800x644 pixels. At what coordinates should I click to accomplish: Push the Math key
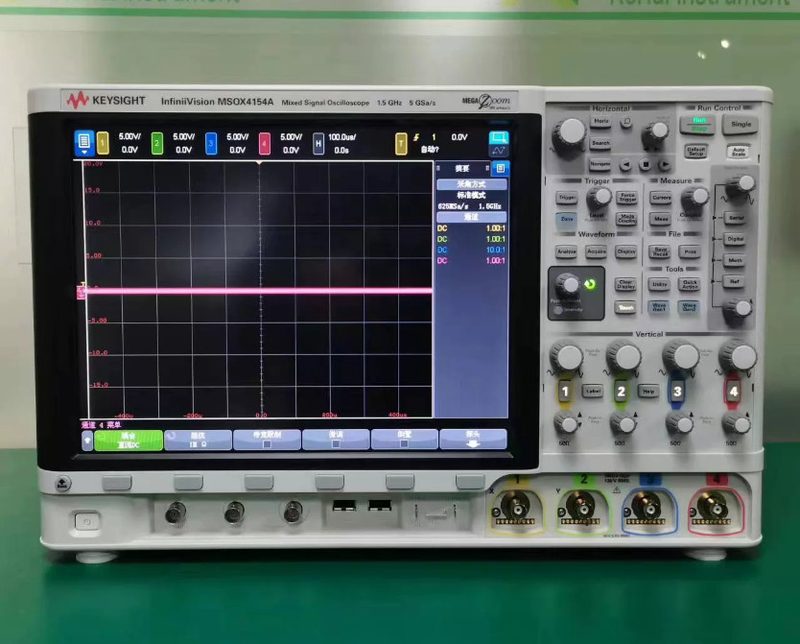(x=735, y=260)
